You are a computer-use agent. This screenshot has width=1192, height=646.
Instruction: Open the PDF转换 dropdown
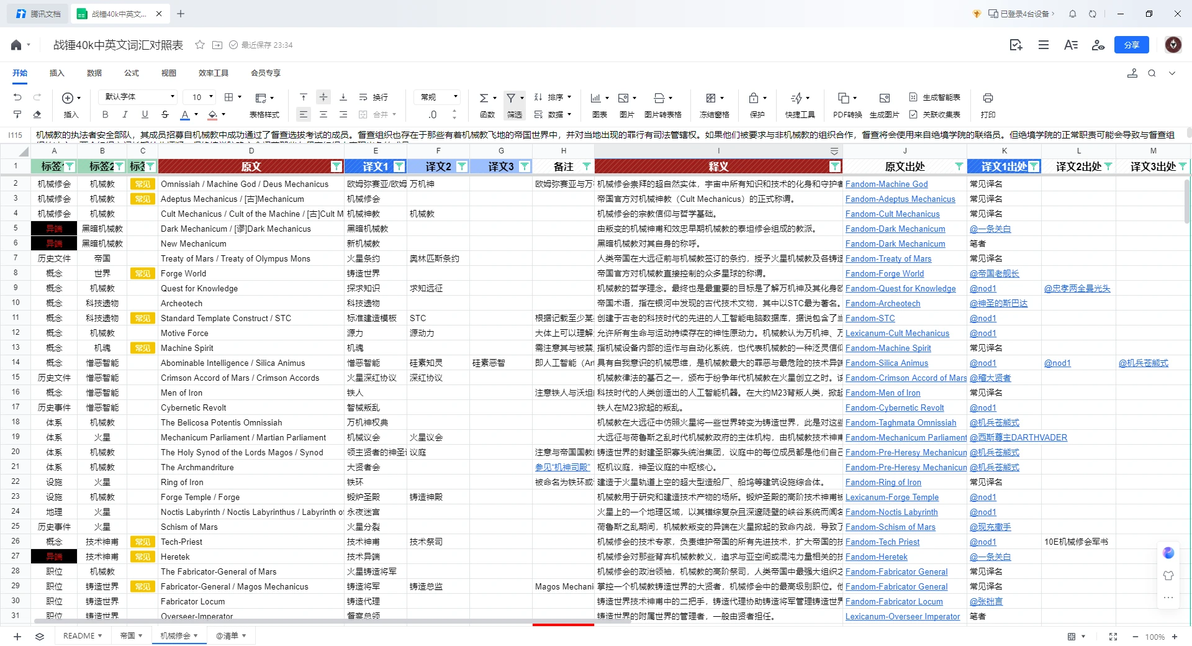pos(848,105)
